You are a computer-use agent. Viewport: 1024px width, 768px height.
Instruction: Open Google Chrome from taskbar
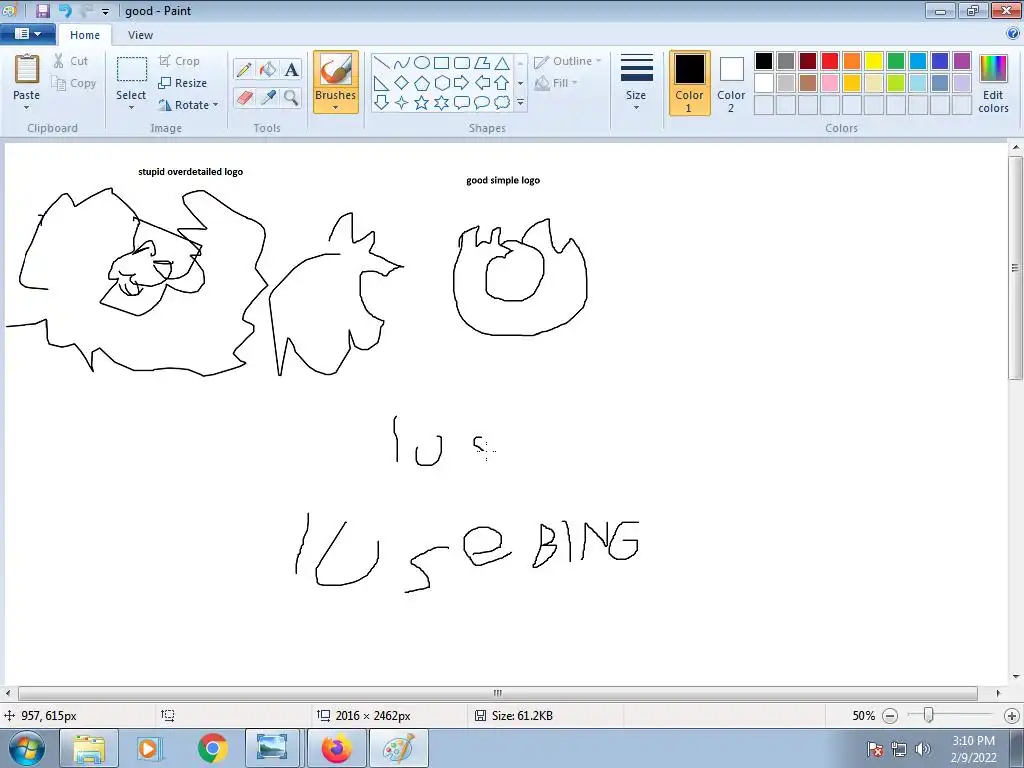pos(213,748)
